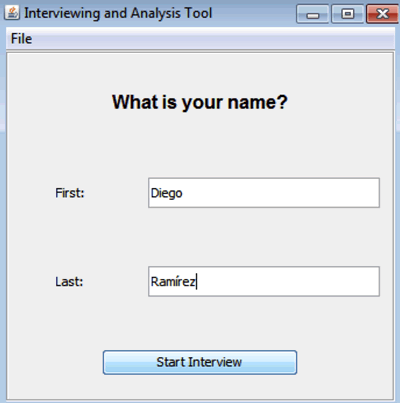This screenshot has height=403, width=400.
Task: Focus the Last name input field
Action: (264, 281)
